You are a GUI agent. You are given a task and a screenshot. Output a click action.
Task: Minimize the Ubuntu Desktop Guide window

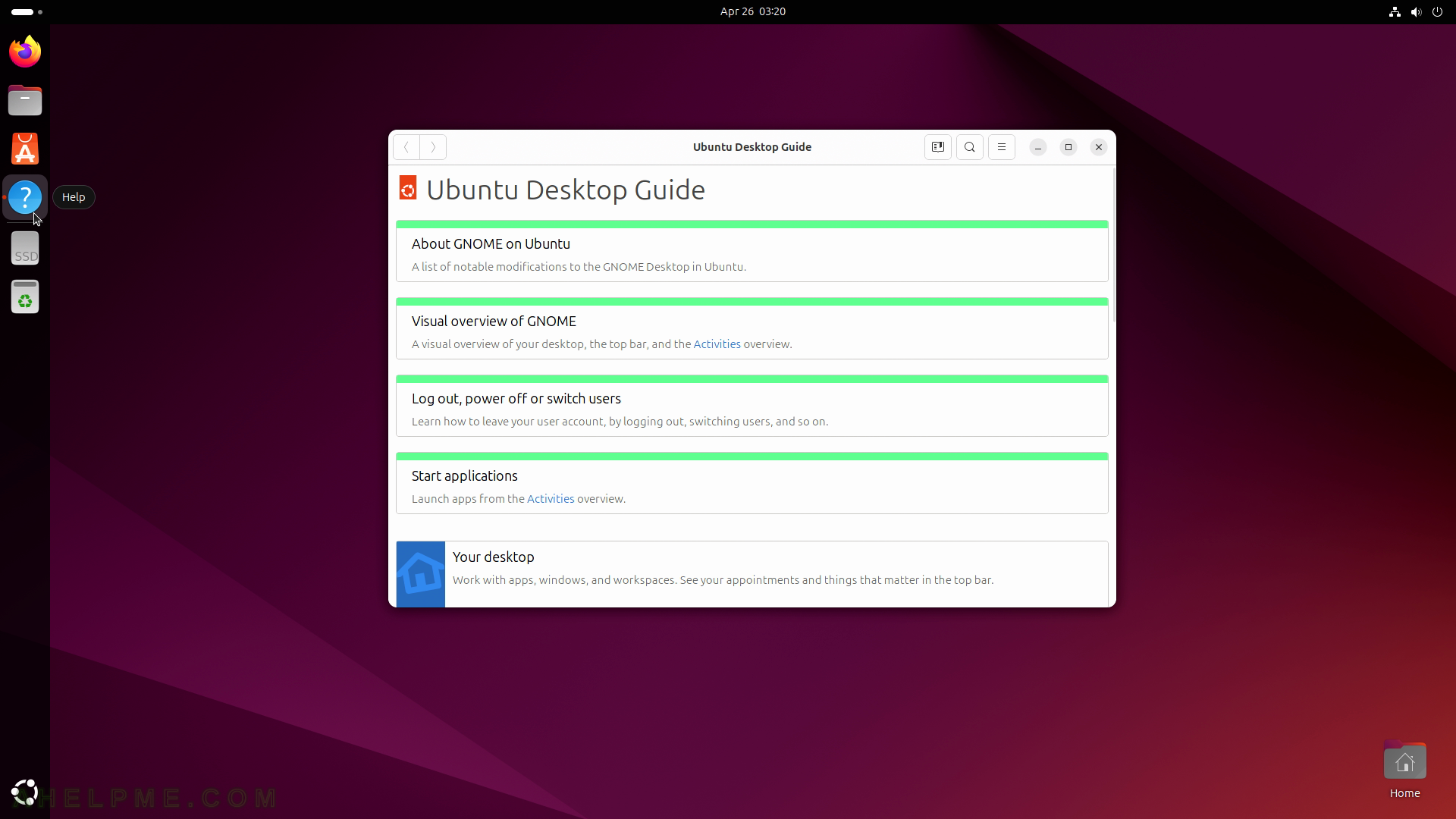point(1038,147)
